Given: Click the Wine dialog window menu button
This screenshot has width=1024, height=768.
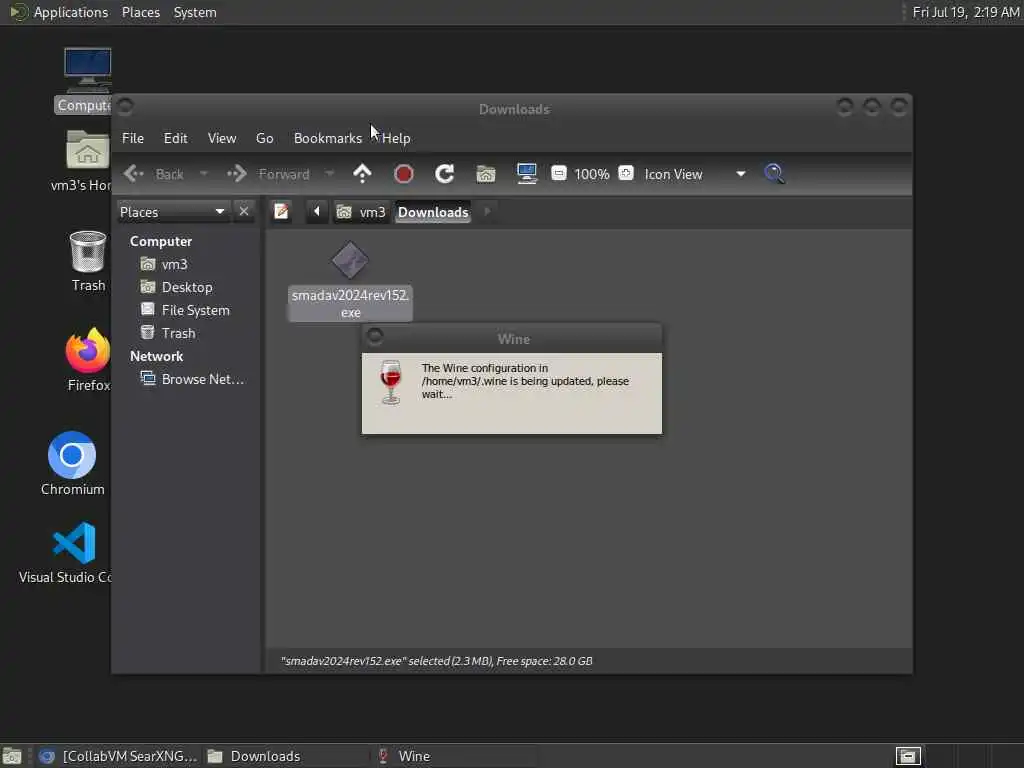Looking at the screenshot, I should tap(375, 337).
